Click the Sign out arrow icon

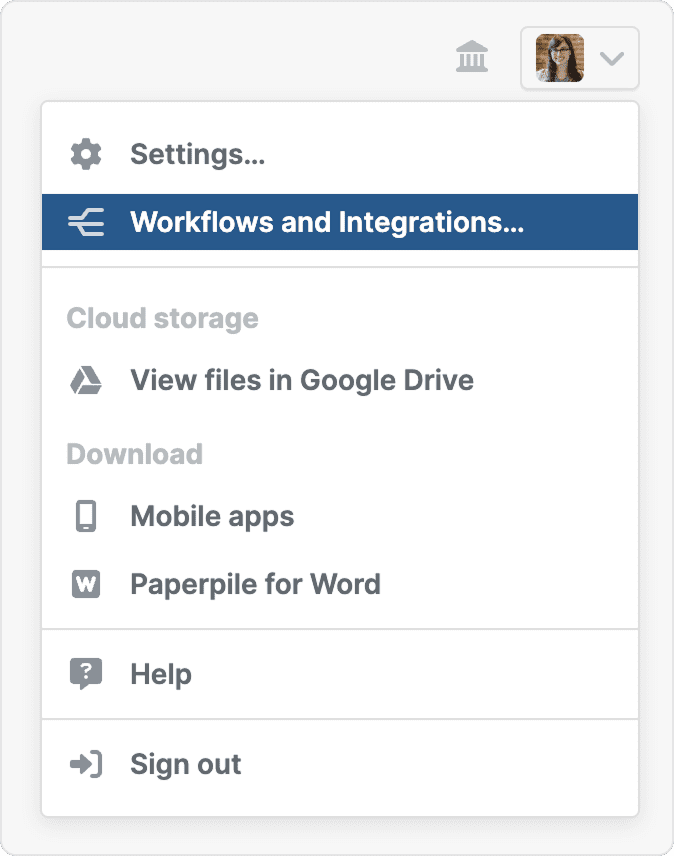click(86, 765)
